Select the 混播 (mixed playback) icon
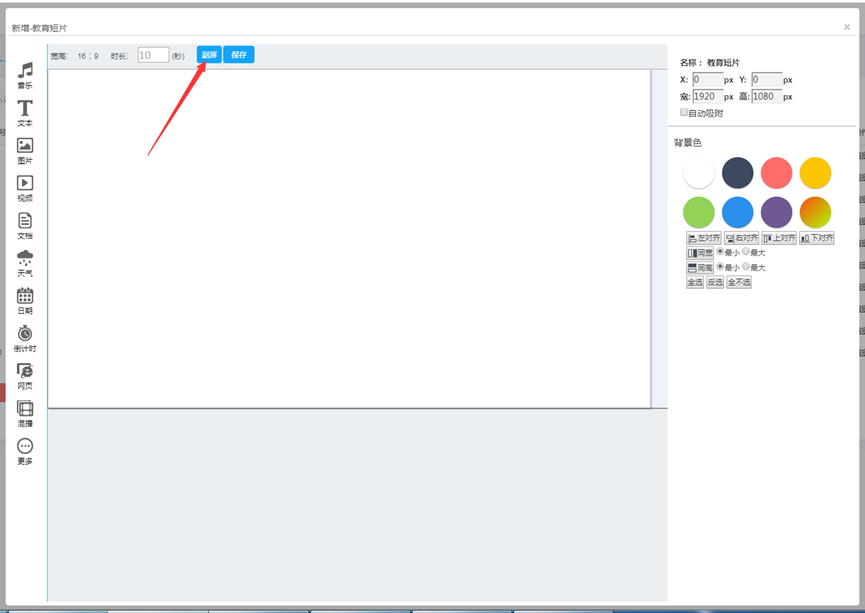Viewport: 865px width, 613px height. tap(25, 411)
